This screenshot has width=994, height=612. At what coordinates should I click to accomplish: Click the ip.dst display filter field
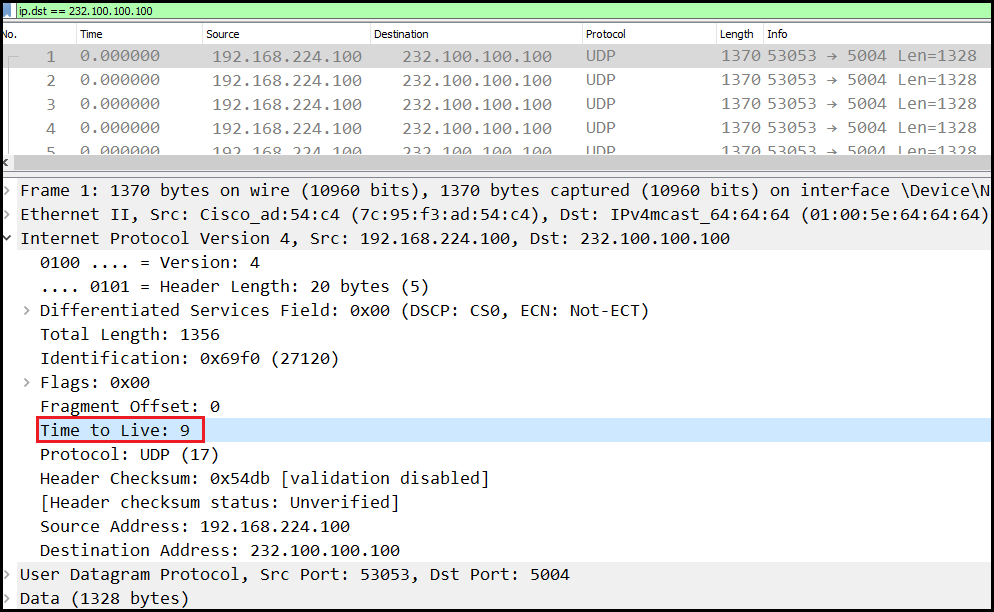click(x=400, y=10)
